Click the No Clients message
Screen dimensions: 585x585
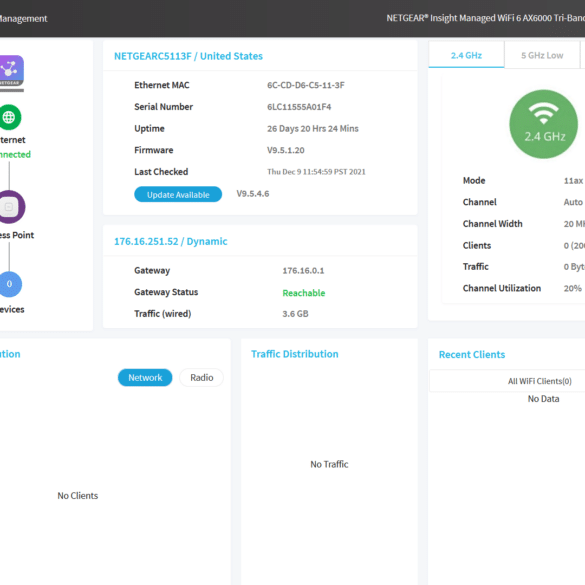(x=78, y=495)
